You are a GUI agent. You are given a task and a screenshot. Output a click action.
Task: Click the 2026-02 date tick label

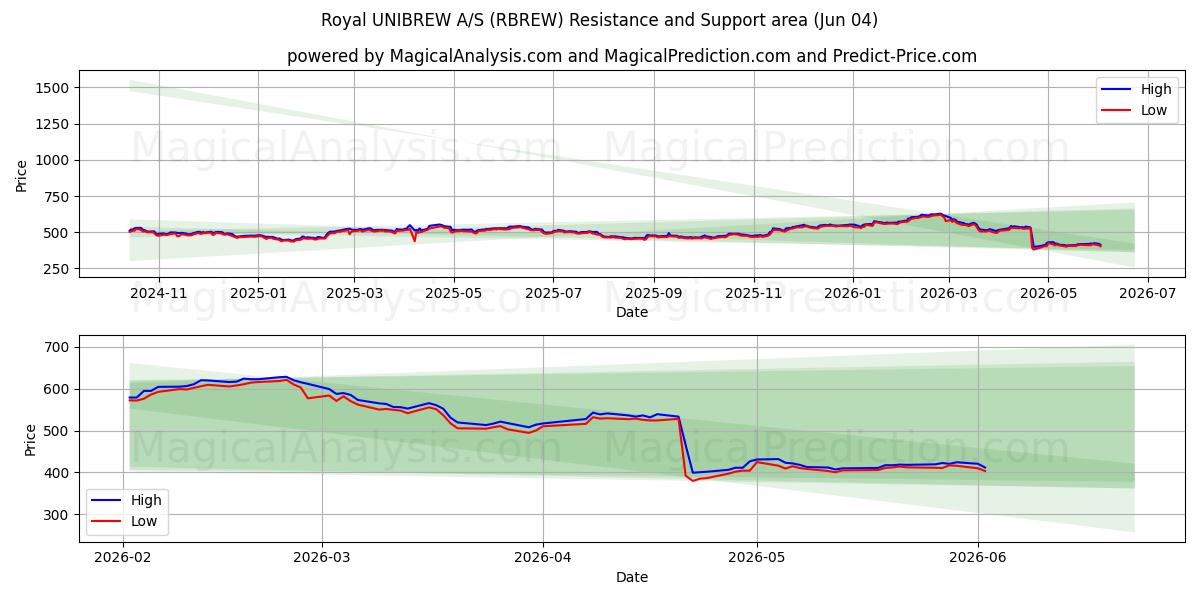(121, 559)
